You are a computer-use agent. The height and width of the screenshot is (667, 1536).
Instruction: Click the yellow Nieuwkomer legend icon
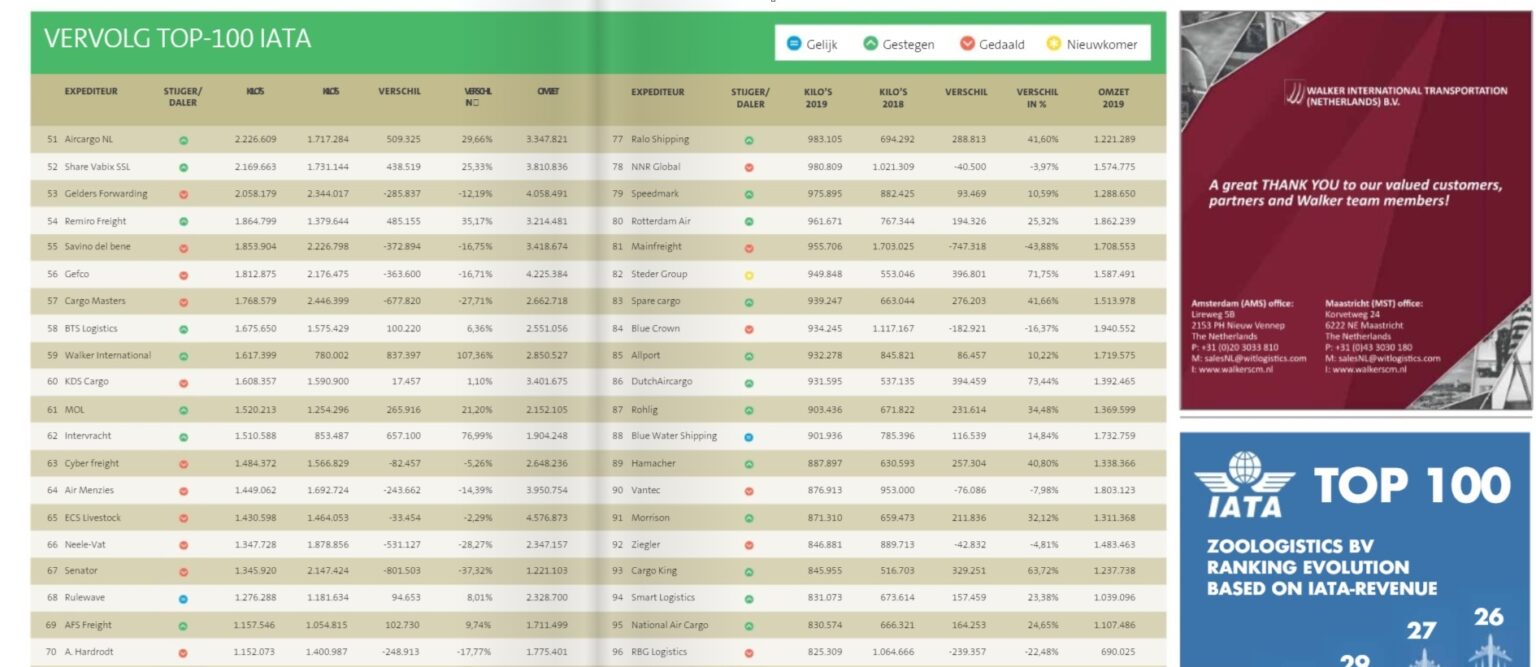point(1054,44)
